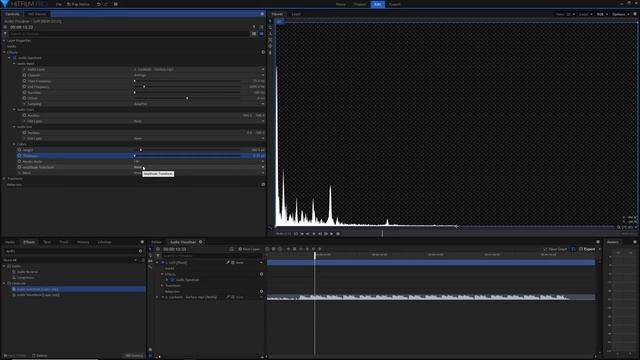This screenshot has width=640, height=360.
Task: Toggle keyframing for Height property
Action: point(19,150)
